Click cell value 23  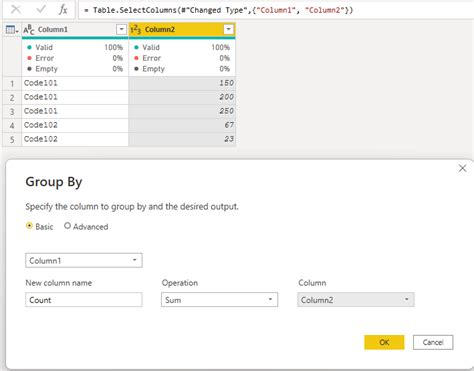182,139
